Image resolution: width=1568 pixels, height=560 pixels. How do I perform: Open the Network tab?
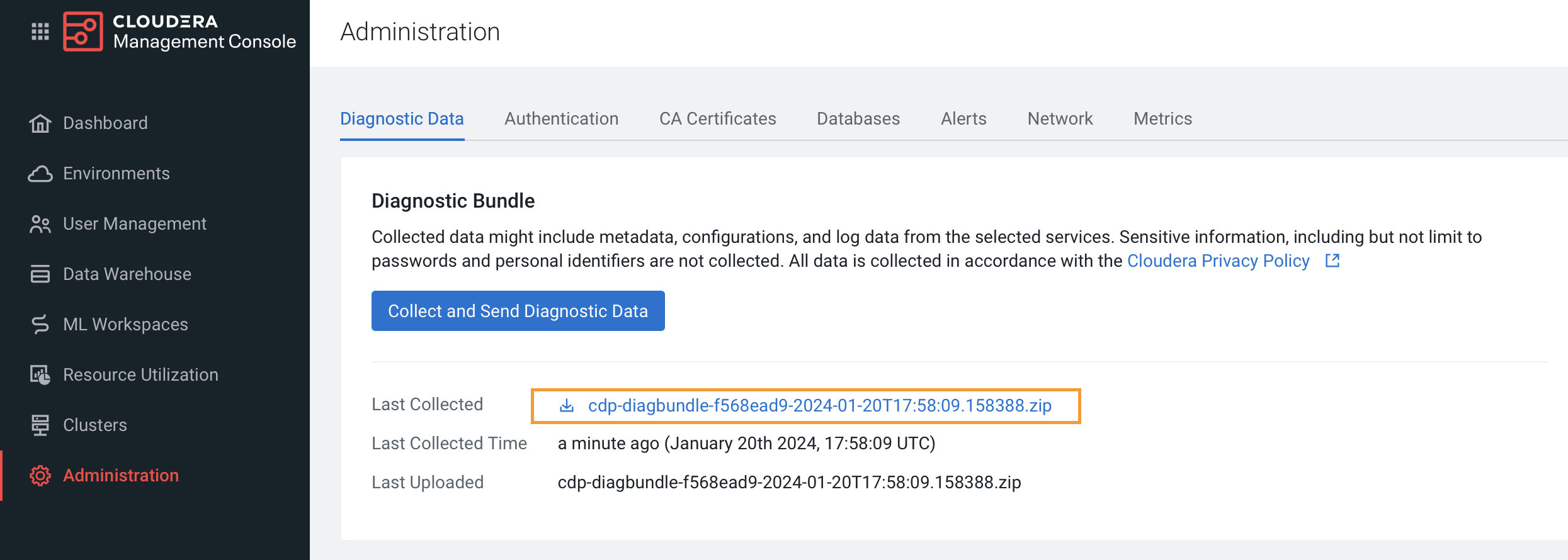(x=1060, y=119)
